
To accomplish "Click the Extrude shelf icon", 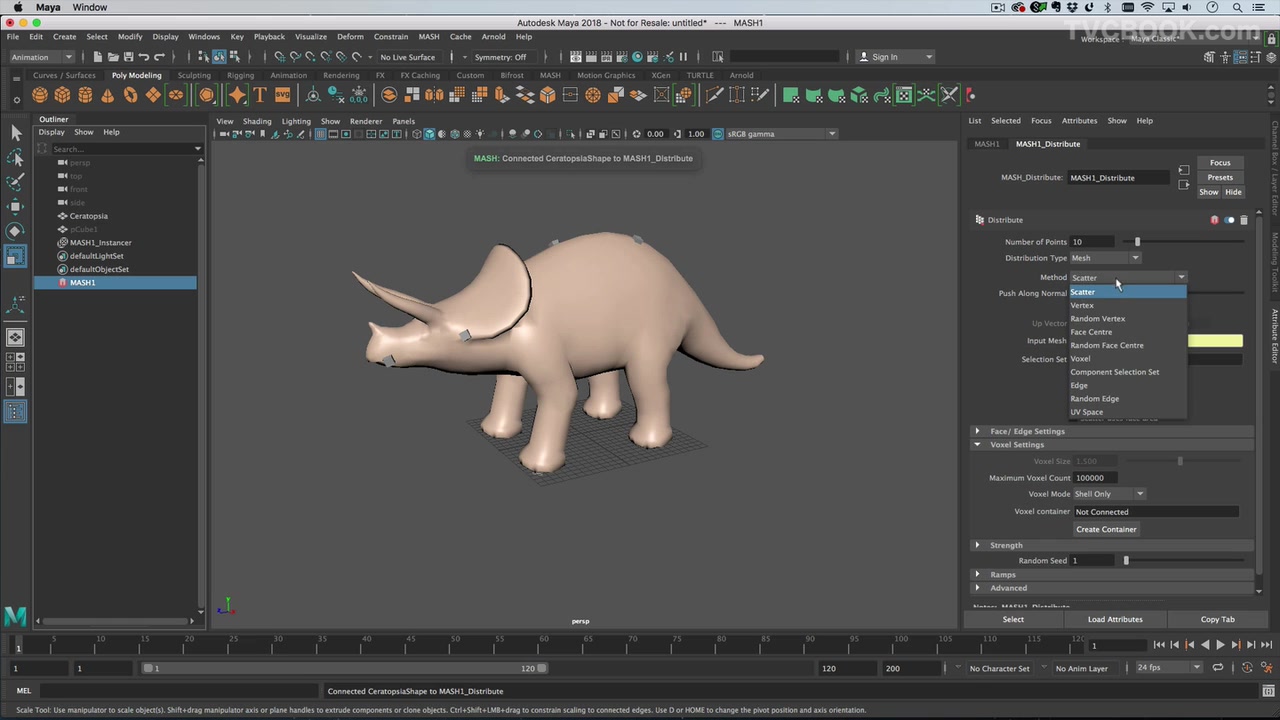I will coord(502,95).
